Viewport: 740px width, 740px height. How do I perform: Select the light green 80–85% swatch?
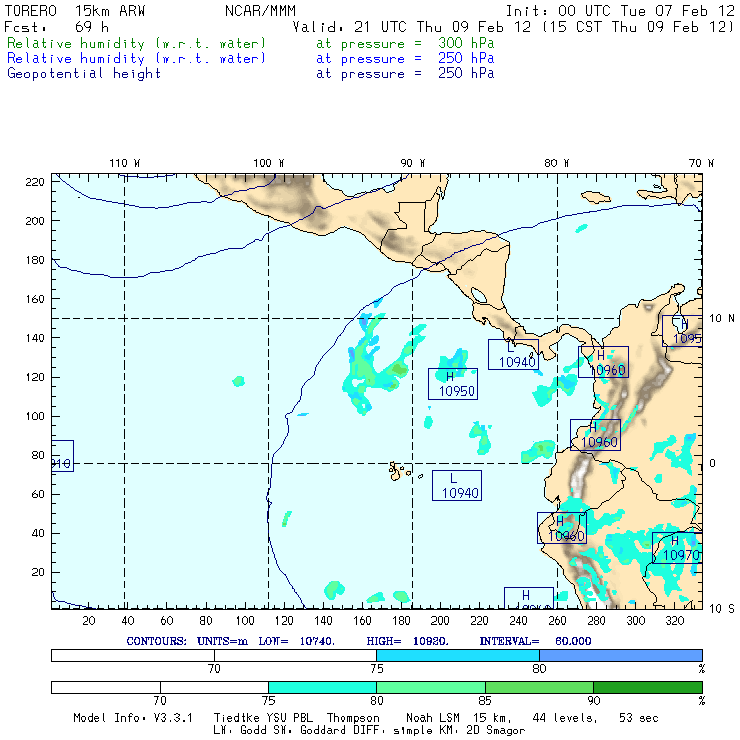click(431, 687)
